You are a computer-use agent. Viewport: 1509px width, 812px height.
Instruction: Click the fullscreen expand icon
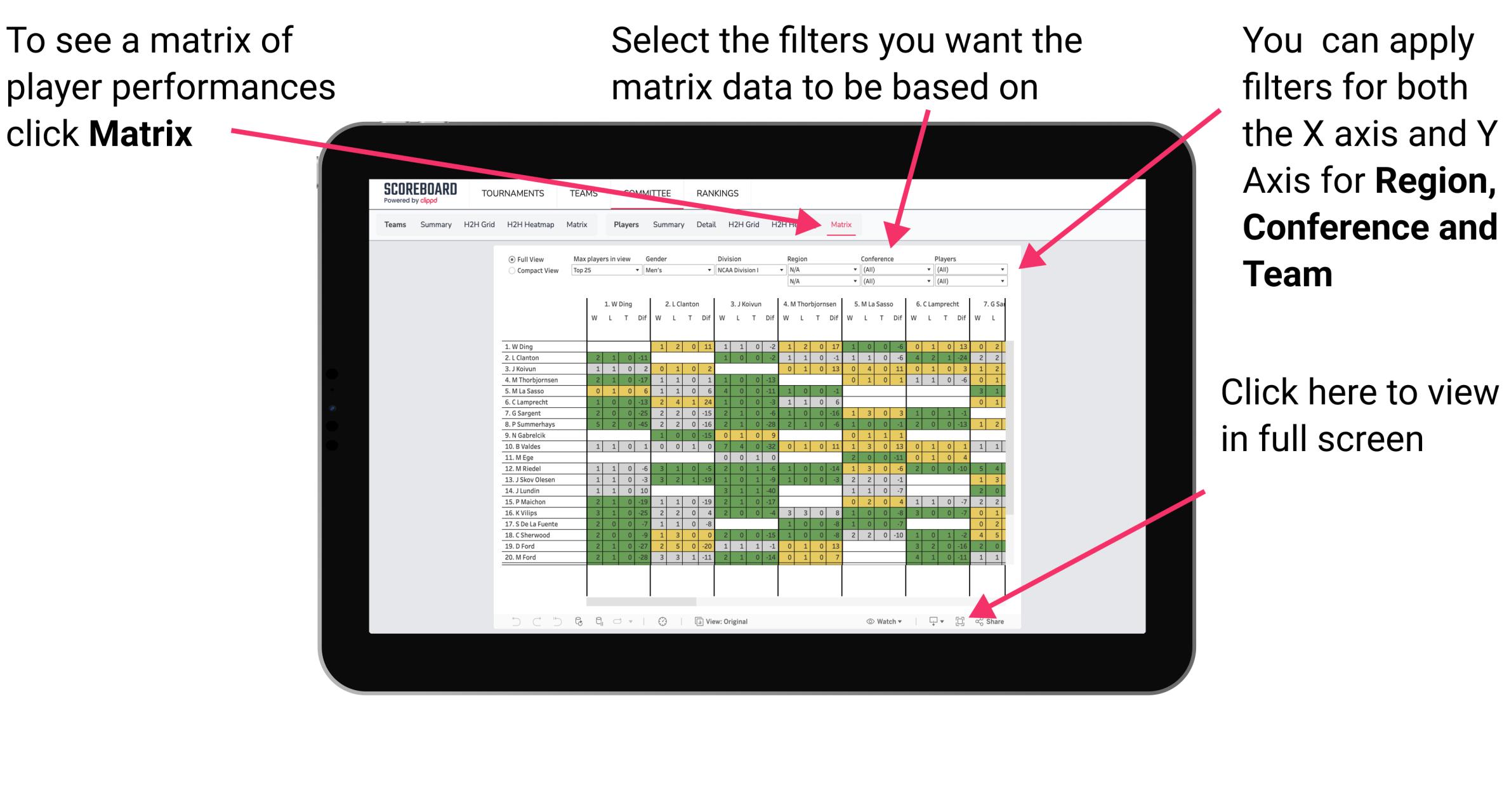pos(959,621)
